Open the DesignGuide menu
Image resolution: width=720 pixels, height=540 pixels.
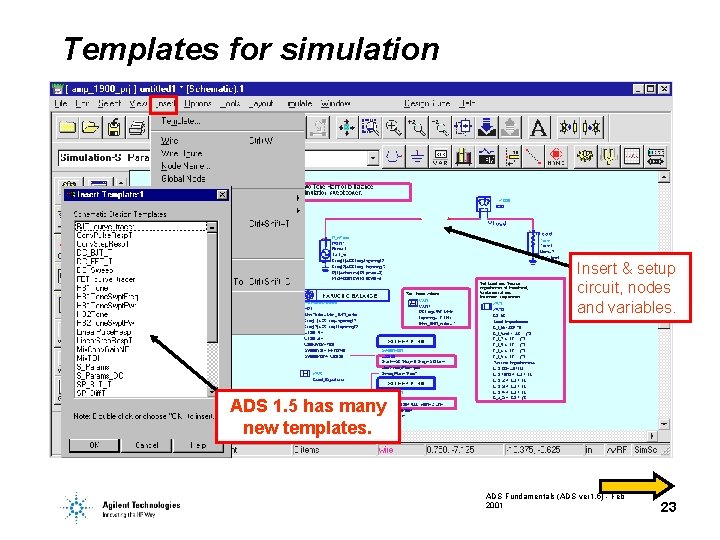coord(427,104)
